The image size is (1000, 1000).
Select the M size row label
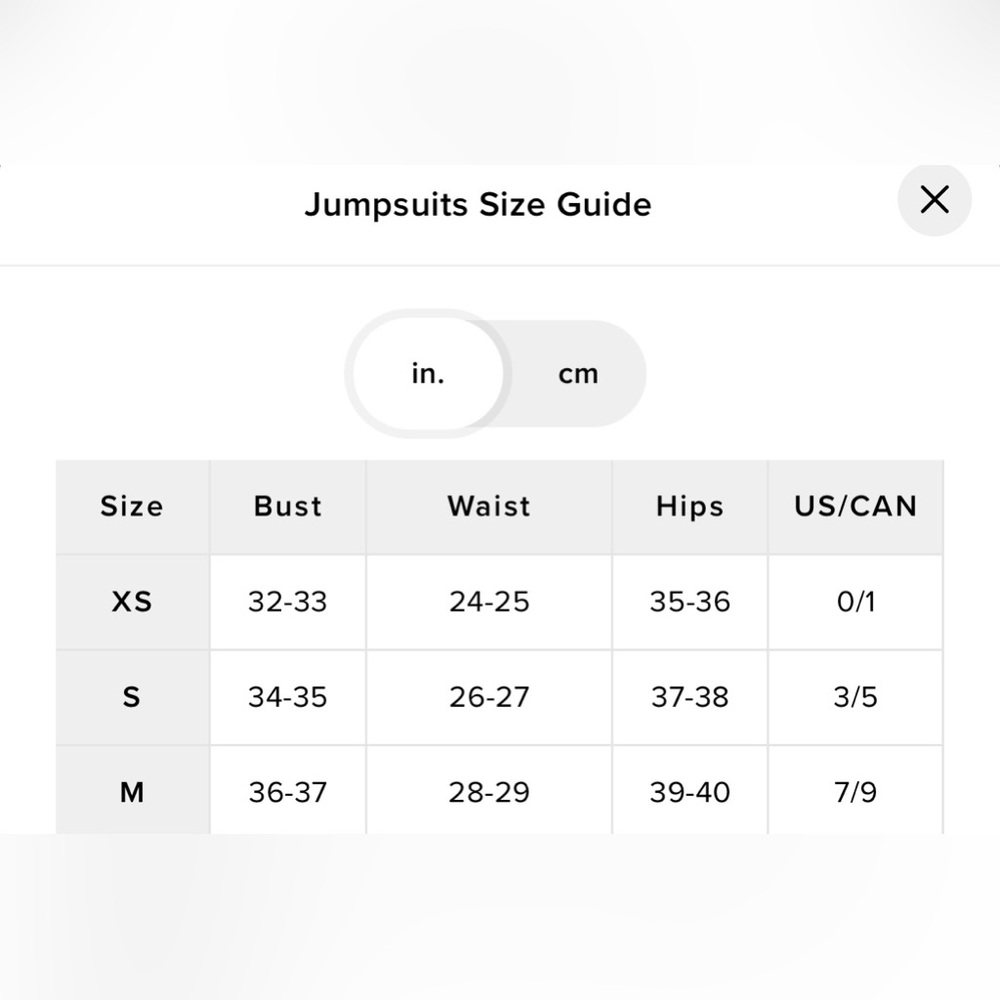pyautogui.click(x=132, y=793)
